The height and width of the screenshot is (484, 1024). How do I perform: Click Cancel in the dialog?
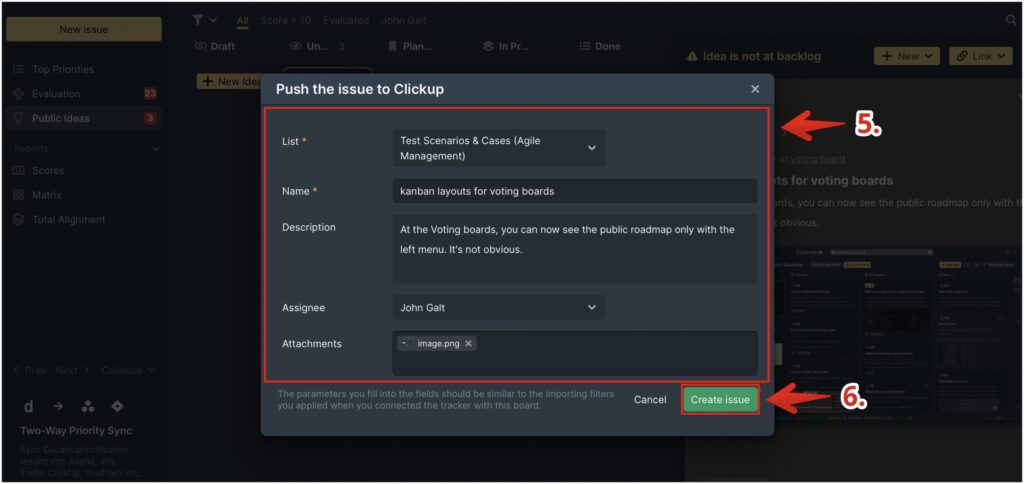(650, 400)
